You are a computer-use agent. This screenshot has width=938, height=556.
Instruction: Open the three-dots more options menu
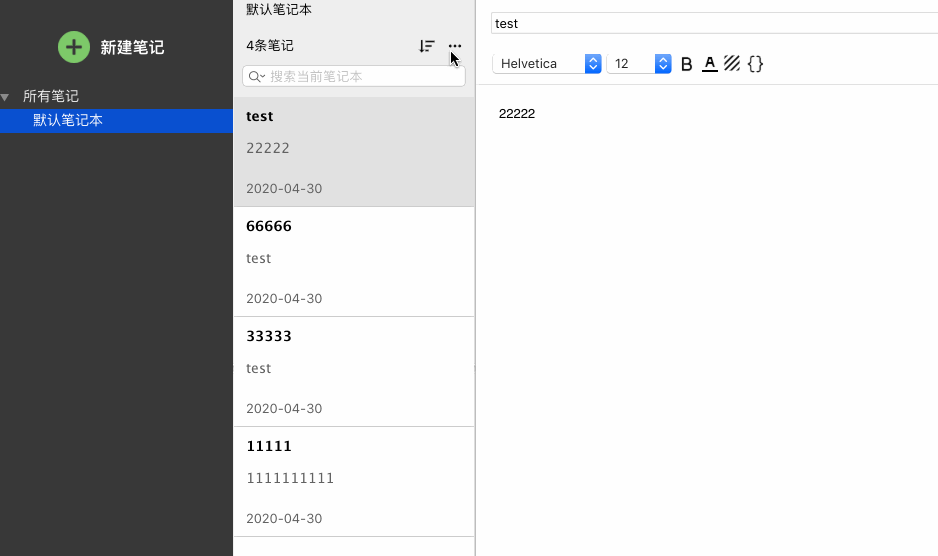(x=455, y=46)
